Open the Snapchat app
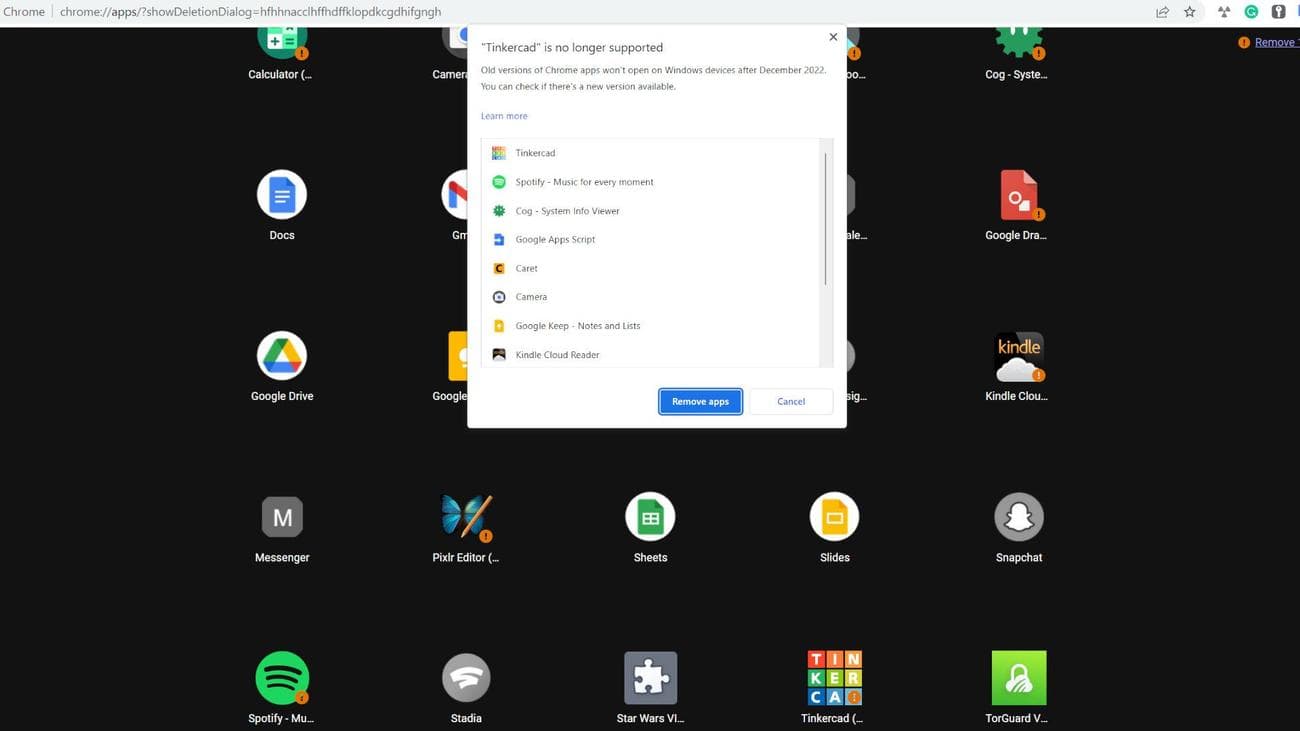 point(1018,516)
